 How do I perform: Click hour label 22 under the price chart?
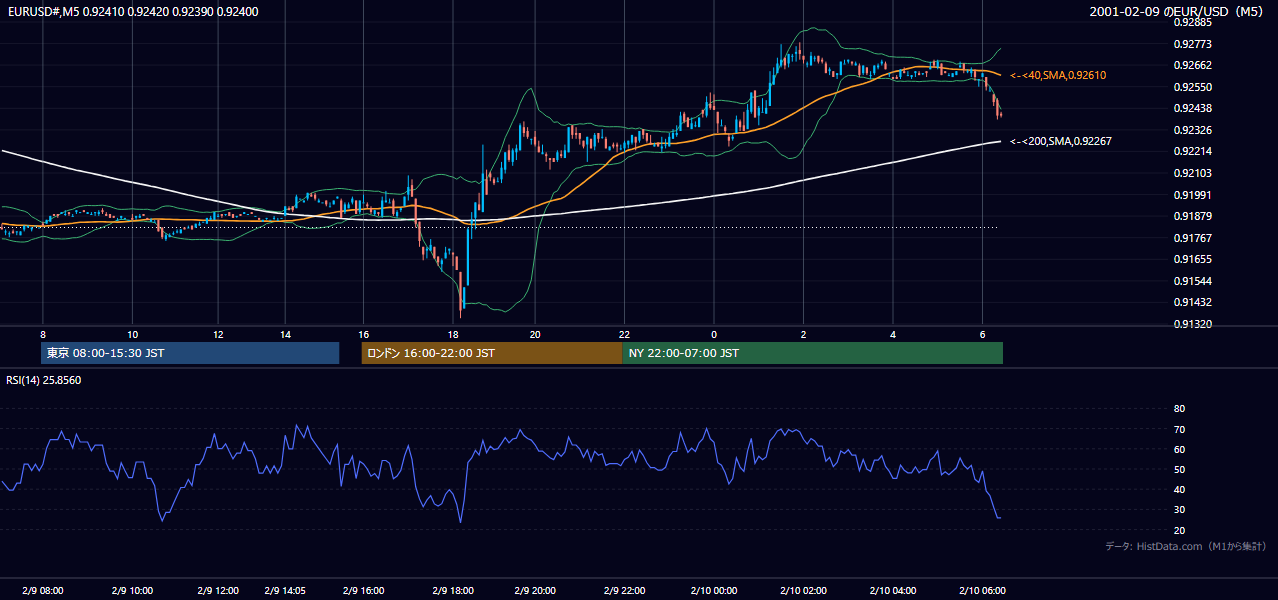(x=624, y=334)
